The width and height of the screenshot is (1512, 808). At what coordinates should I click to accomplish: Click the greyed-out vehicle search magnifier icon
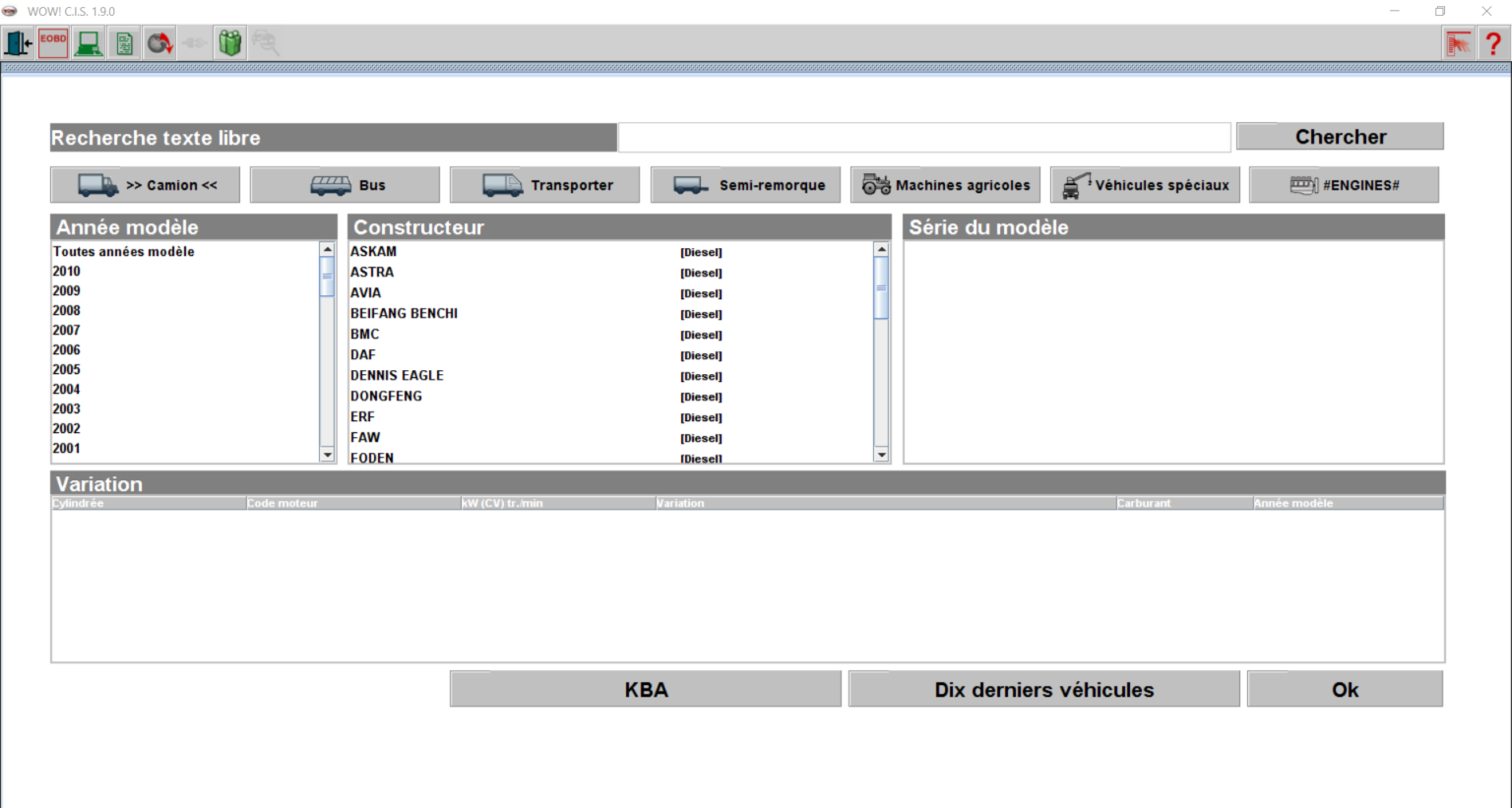click(266, 43)
